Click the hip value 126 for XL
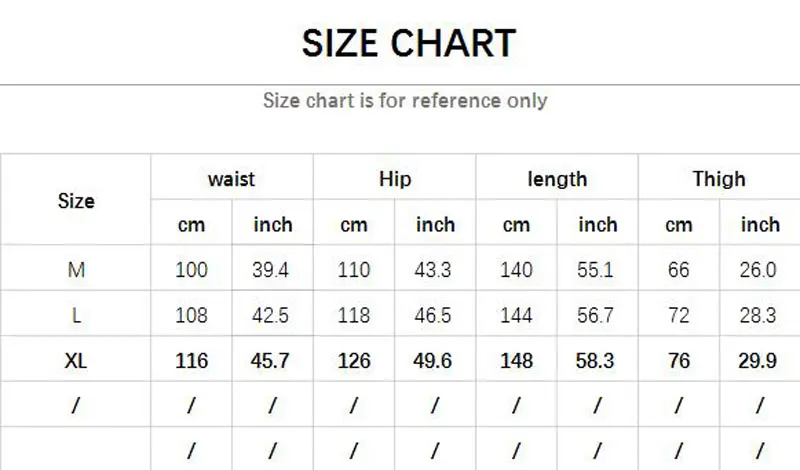Image resolution: width=800 pixels, height=470 pixels. tap(354, 361)
